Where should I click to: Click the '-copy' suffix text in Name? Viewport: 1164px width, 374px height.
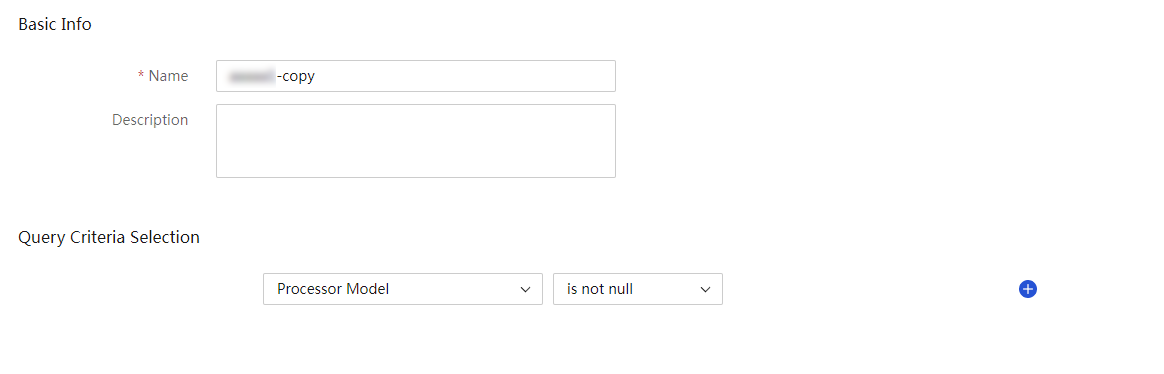tap(295, 76)
